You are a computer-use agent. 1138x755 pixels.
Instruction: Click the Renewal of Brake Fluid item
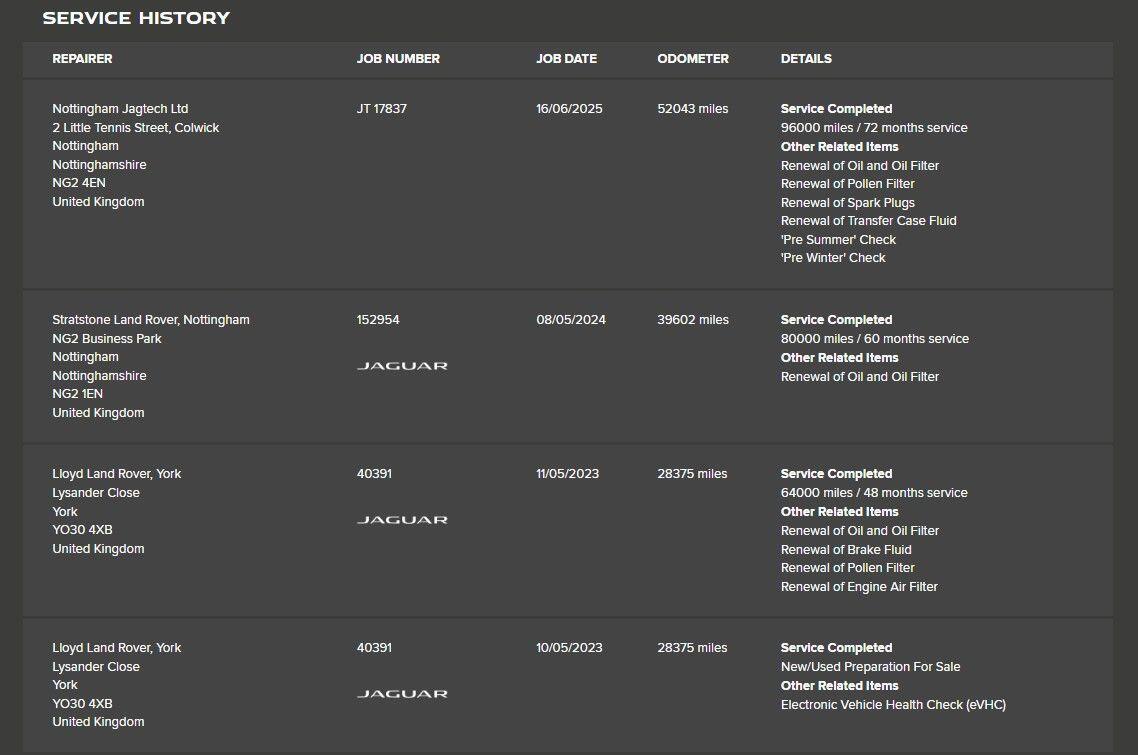click(846, 550)
